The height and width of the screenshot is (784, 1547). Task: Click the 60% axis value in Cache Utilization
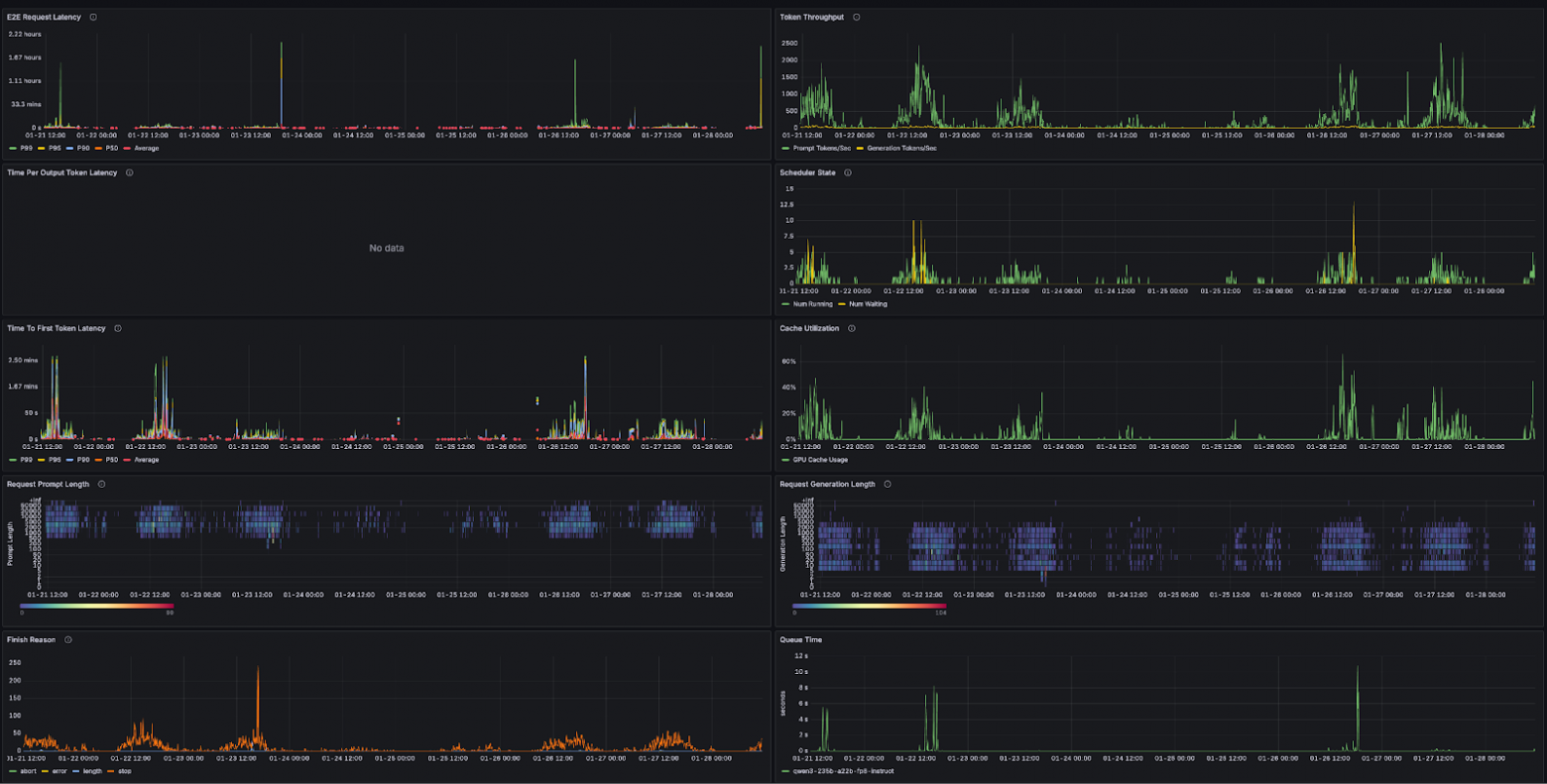coord(789,362)
